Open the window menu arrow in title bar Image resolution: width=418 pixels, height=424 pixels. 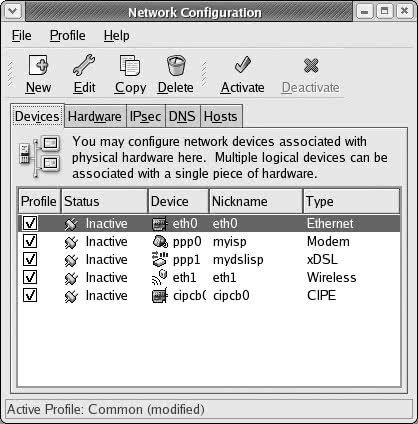13,11
